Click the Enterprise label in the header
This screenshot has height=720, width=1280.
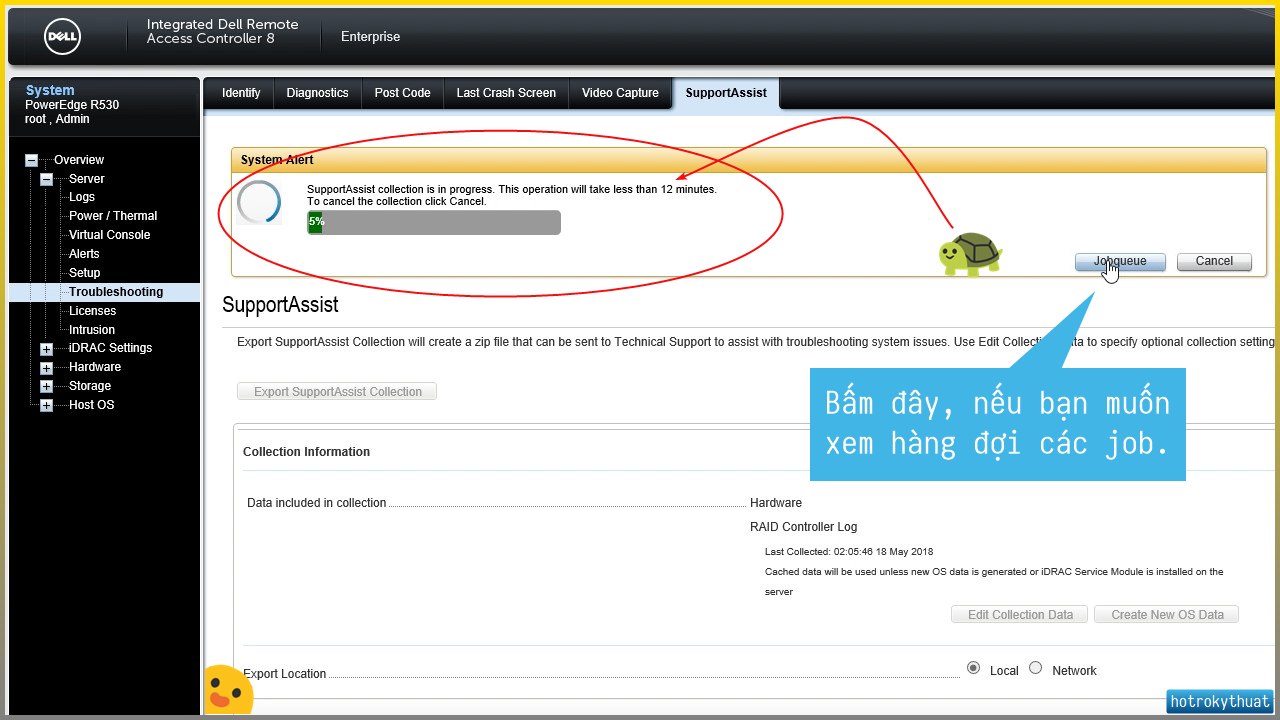coord(370,37)
